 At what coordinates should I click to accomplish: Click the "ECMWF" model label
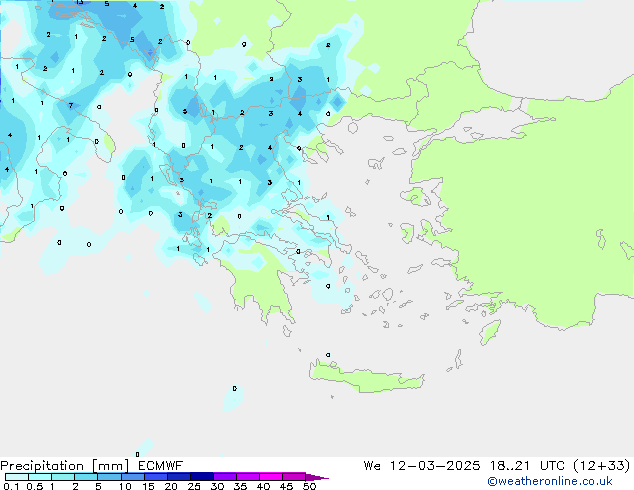pyautogui.click(x=161, y=466)
